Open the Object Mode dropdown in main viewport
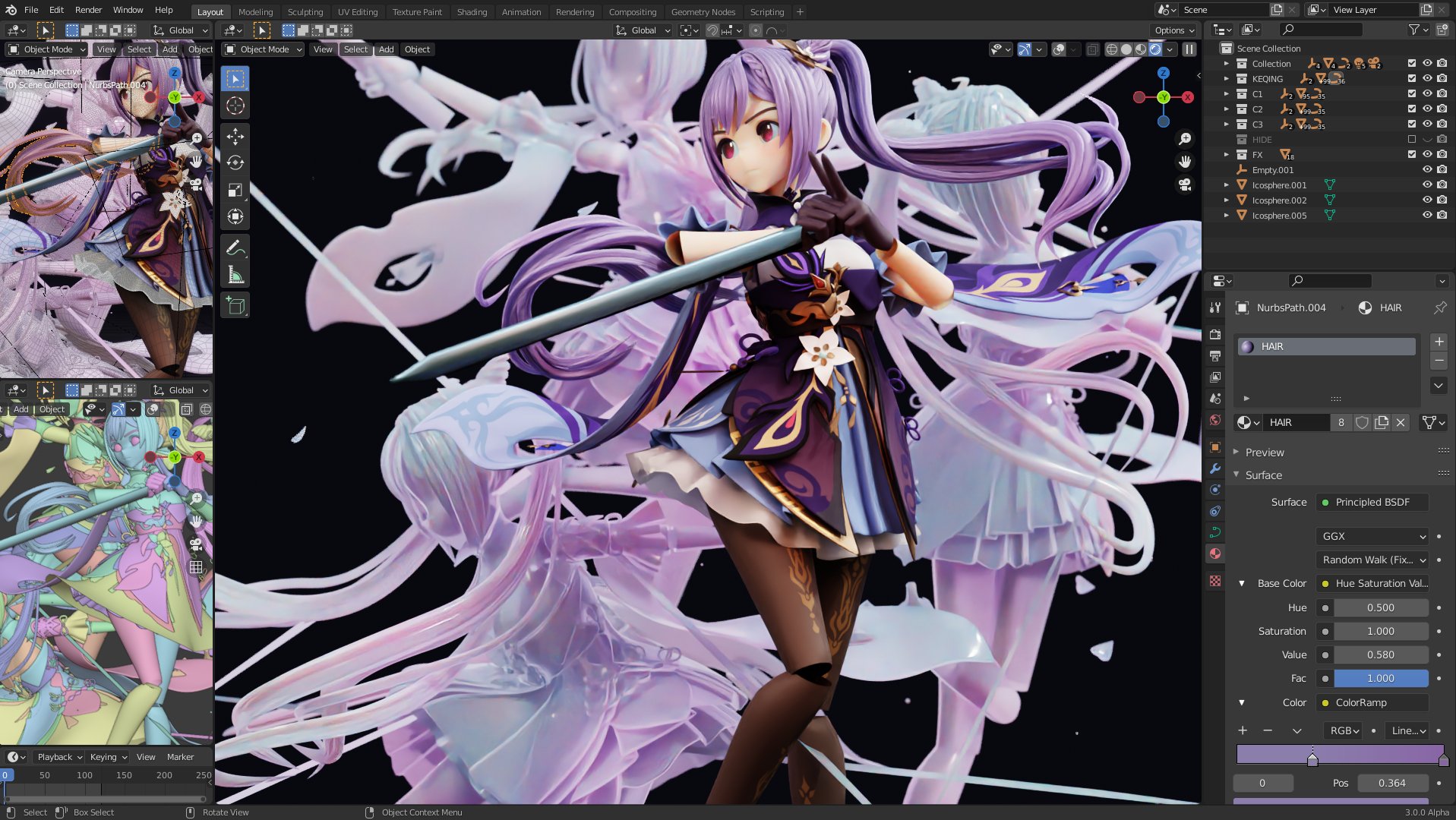 [x=263, y=49]
